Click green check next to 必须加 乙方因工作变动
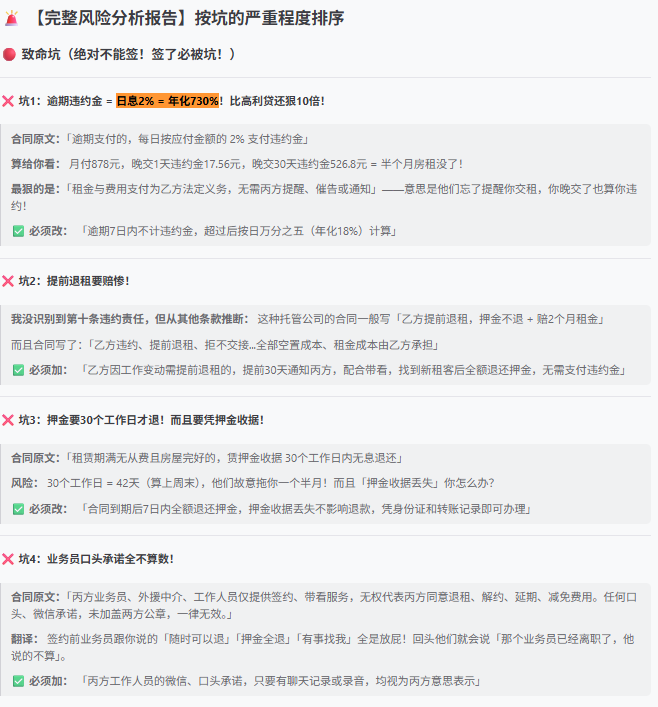658x707 pixels. [x=18, y=370]
